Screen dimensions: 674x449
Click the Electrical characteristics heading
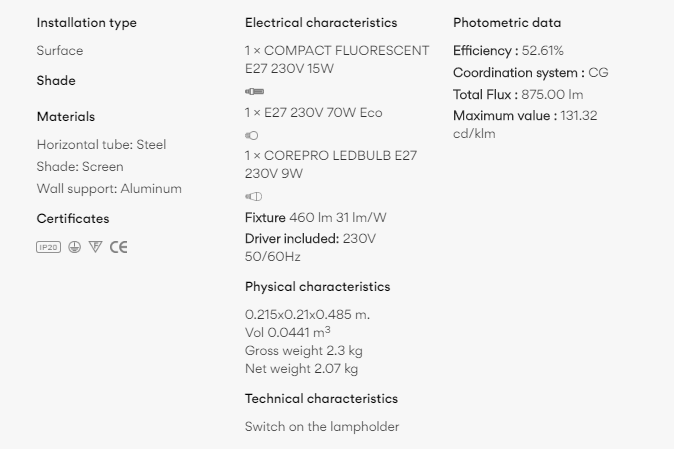tap(321, 23)
